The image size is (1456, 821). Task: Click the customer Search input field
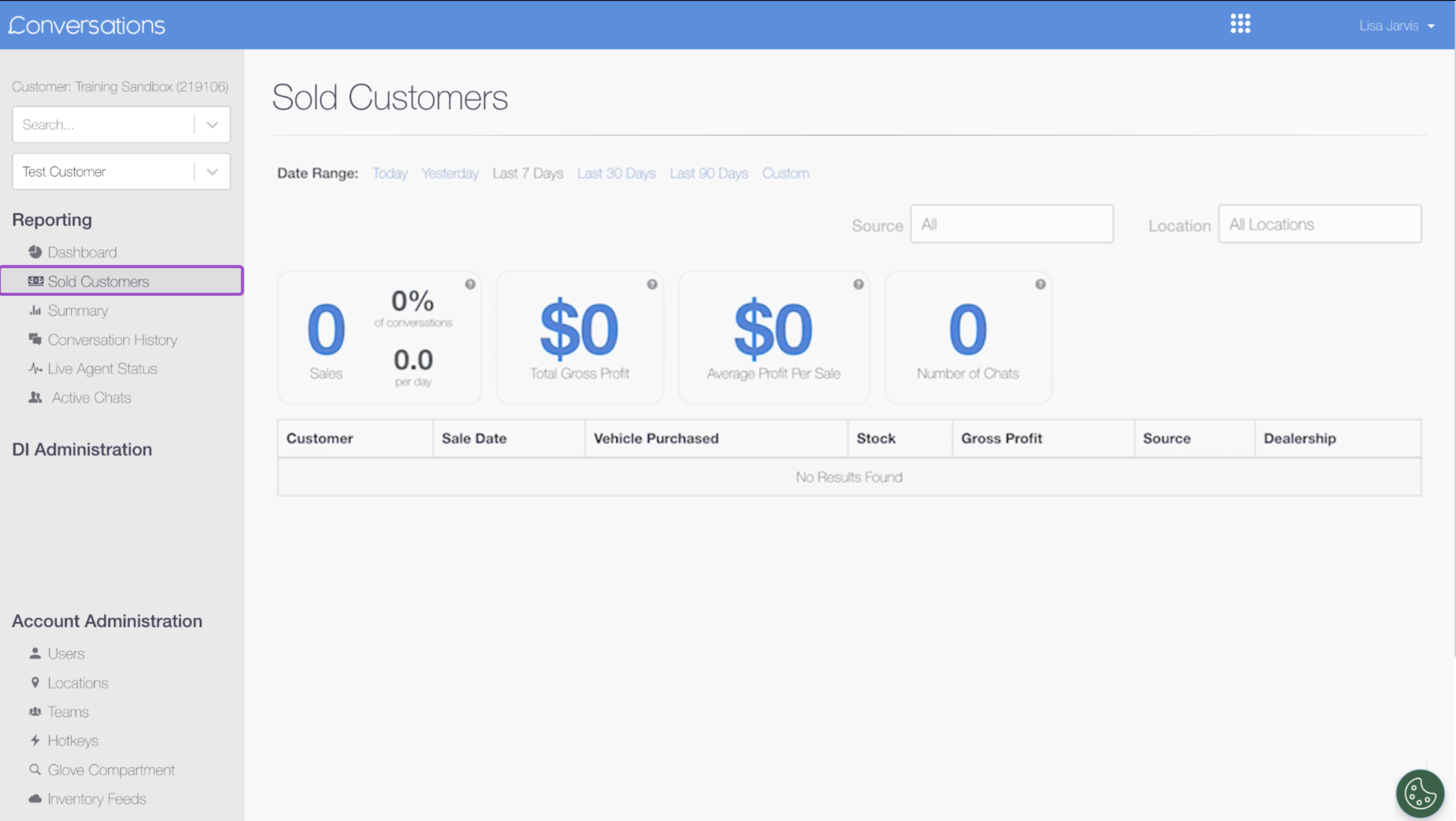pos(104,125)
